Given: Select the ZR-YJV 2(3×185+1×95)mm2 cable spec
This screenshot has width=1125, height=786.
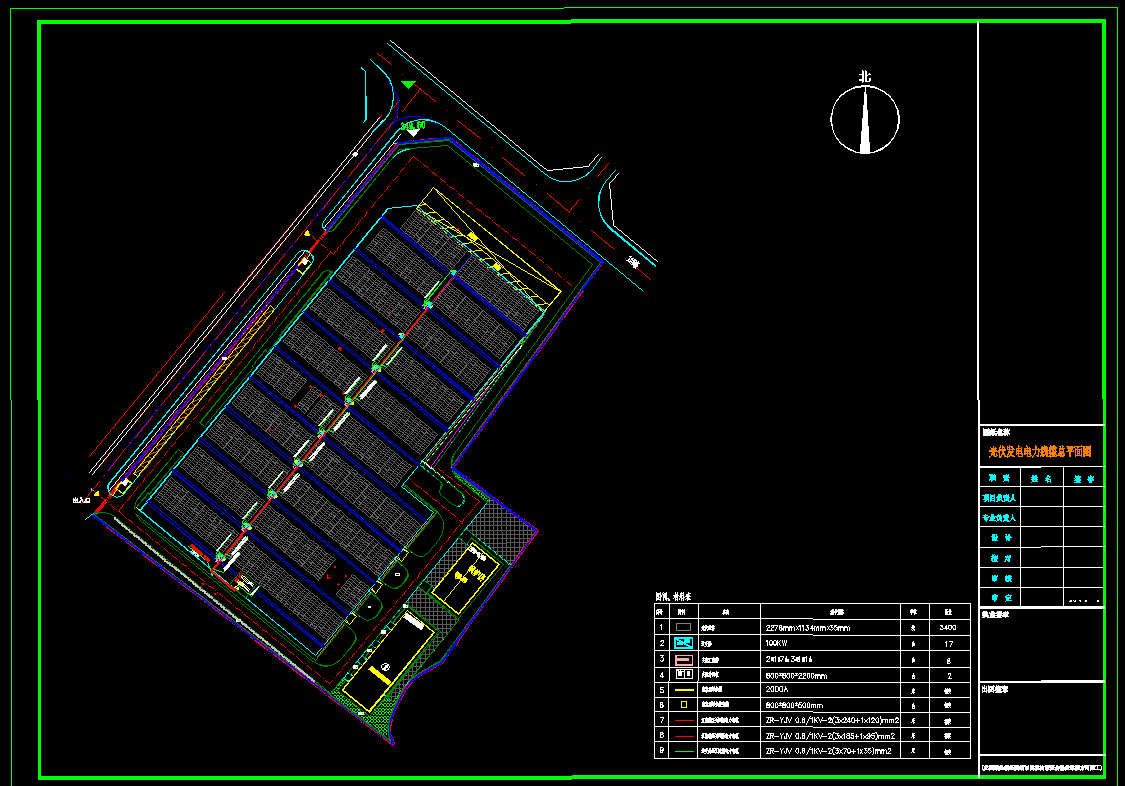Looking at the screenshot, I should tap(830, 736).
